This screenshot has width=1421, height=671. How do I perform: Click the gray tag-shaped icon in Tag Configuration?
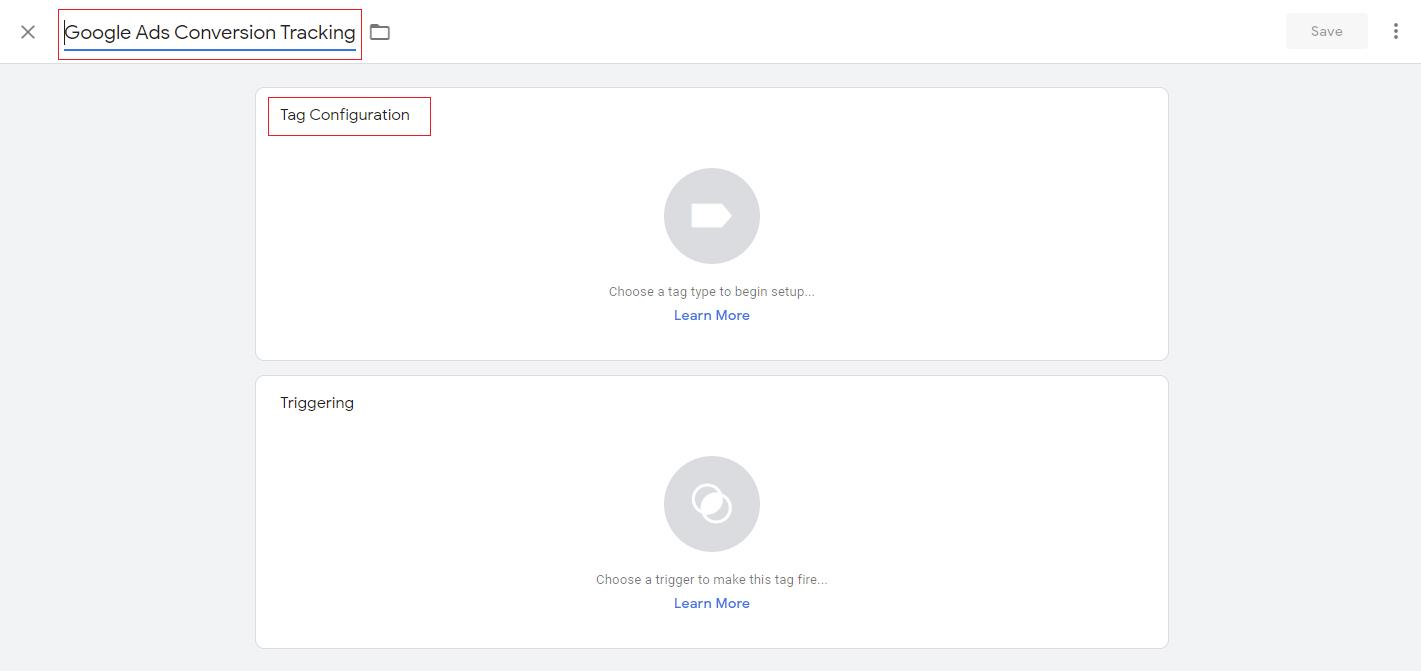click(x=711, y=216)
